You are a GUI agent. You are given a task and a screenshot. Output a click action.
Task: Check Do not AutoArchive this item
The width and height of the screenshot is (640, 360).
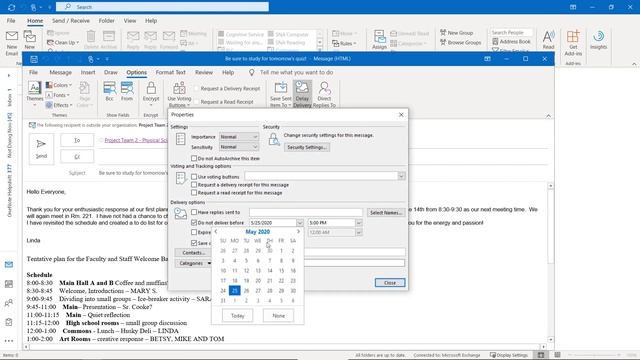(194, 158)
